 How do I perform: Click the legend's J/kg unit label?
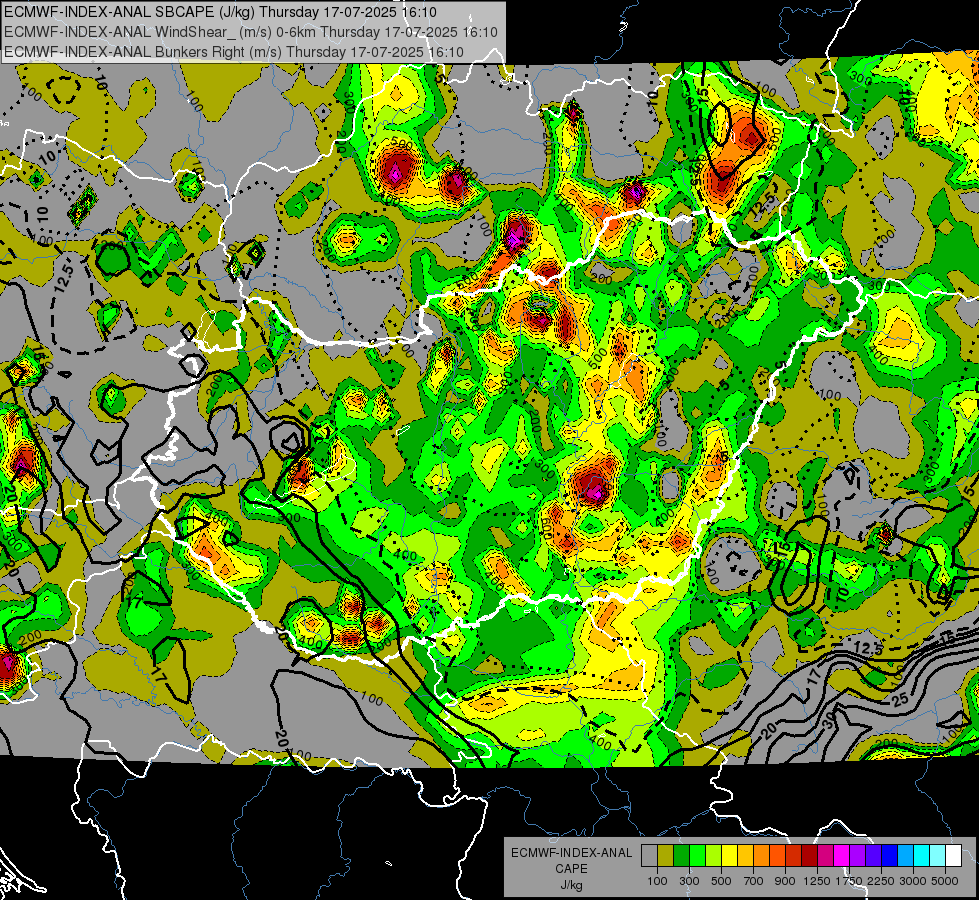(571, 885)
